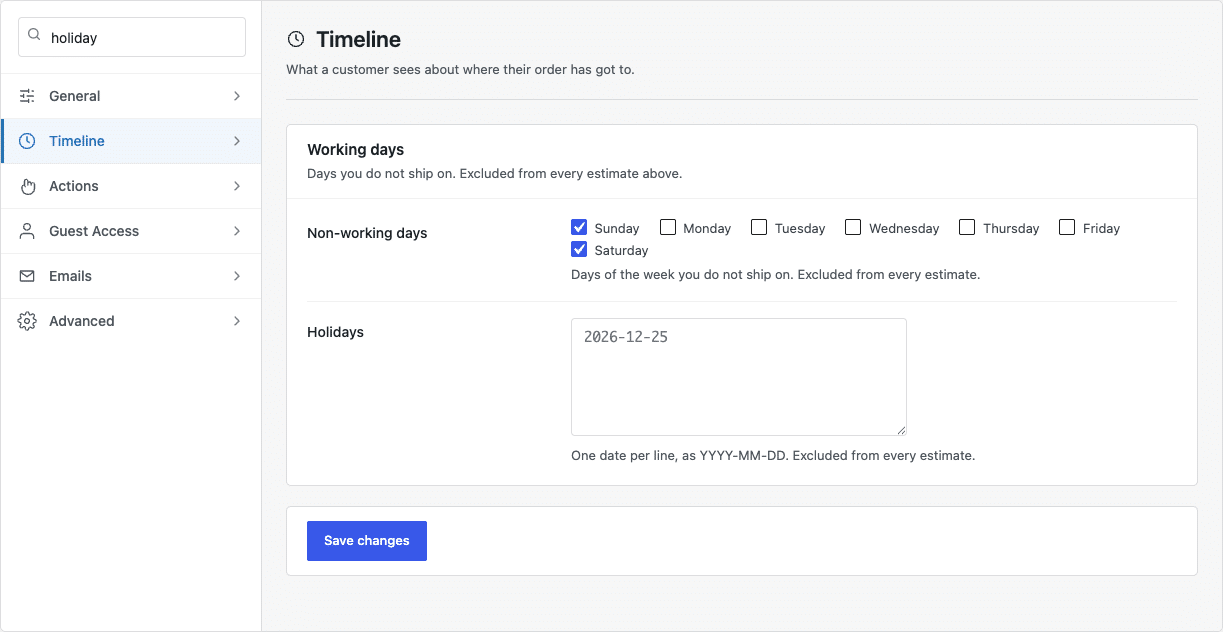Click the search magnifier icon
The width and height of the screenshot is (1223, 632).
point(34,36)
